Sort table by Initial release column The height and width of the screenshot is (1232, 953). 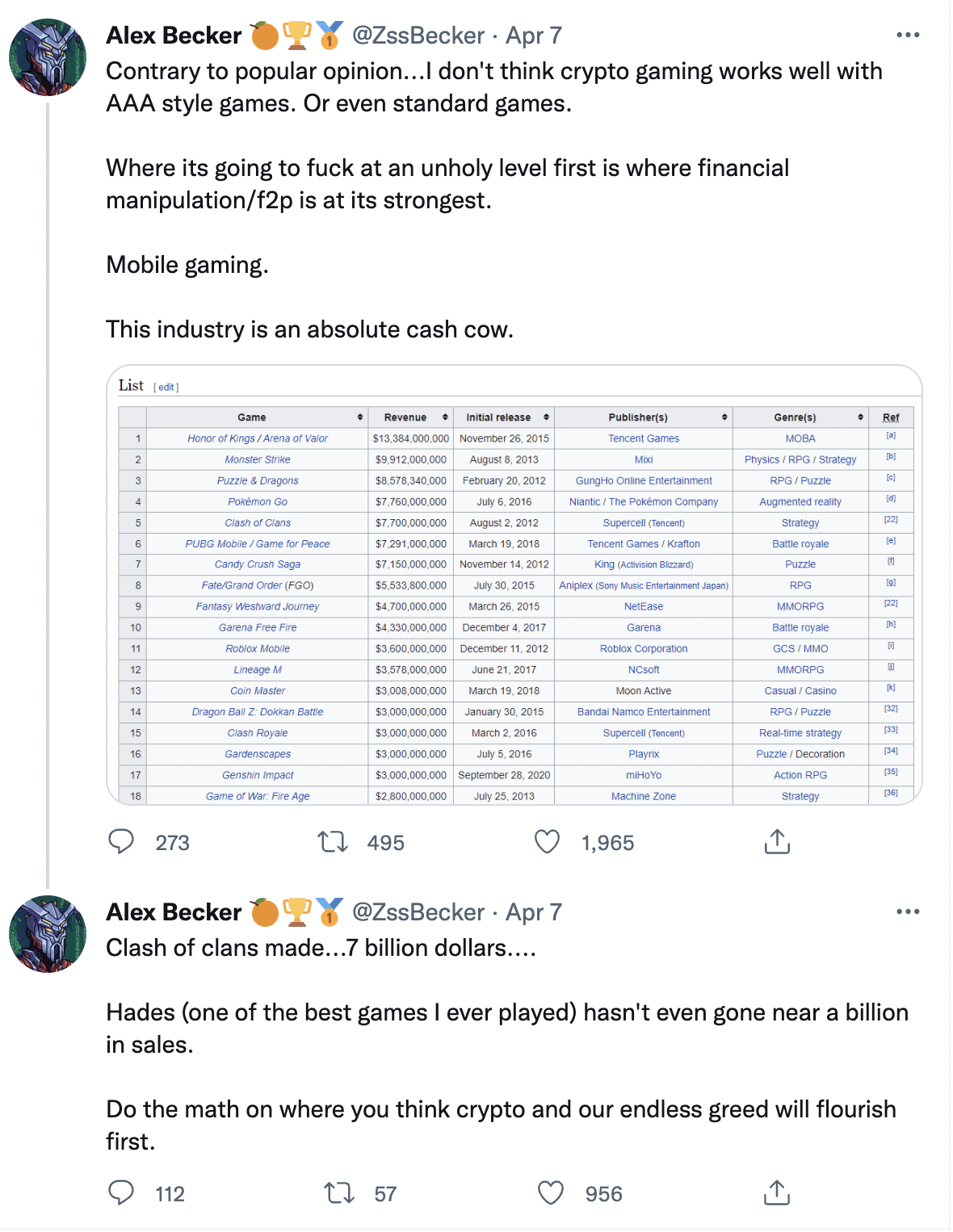point(499,417)
